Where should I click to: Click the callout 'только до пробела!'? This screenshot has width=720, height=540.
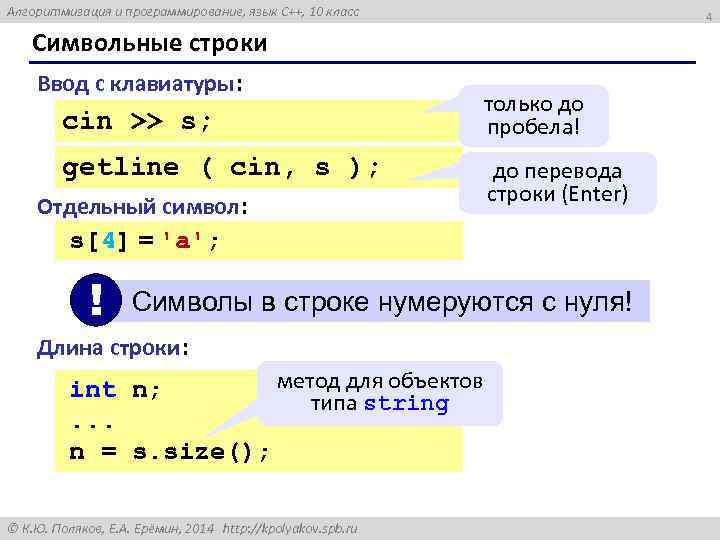pos(534,116)
